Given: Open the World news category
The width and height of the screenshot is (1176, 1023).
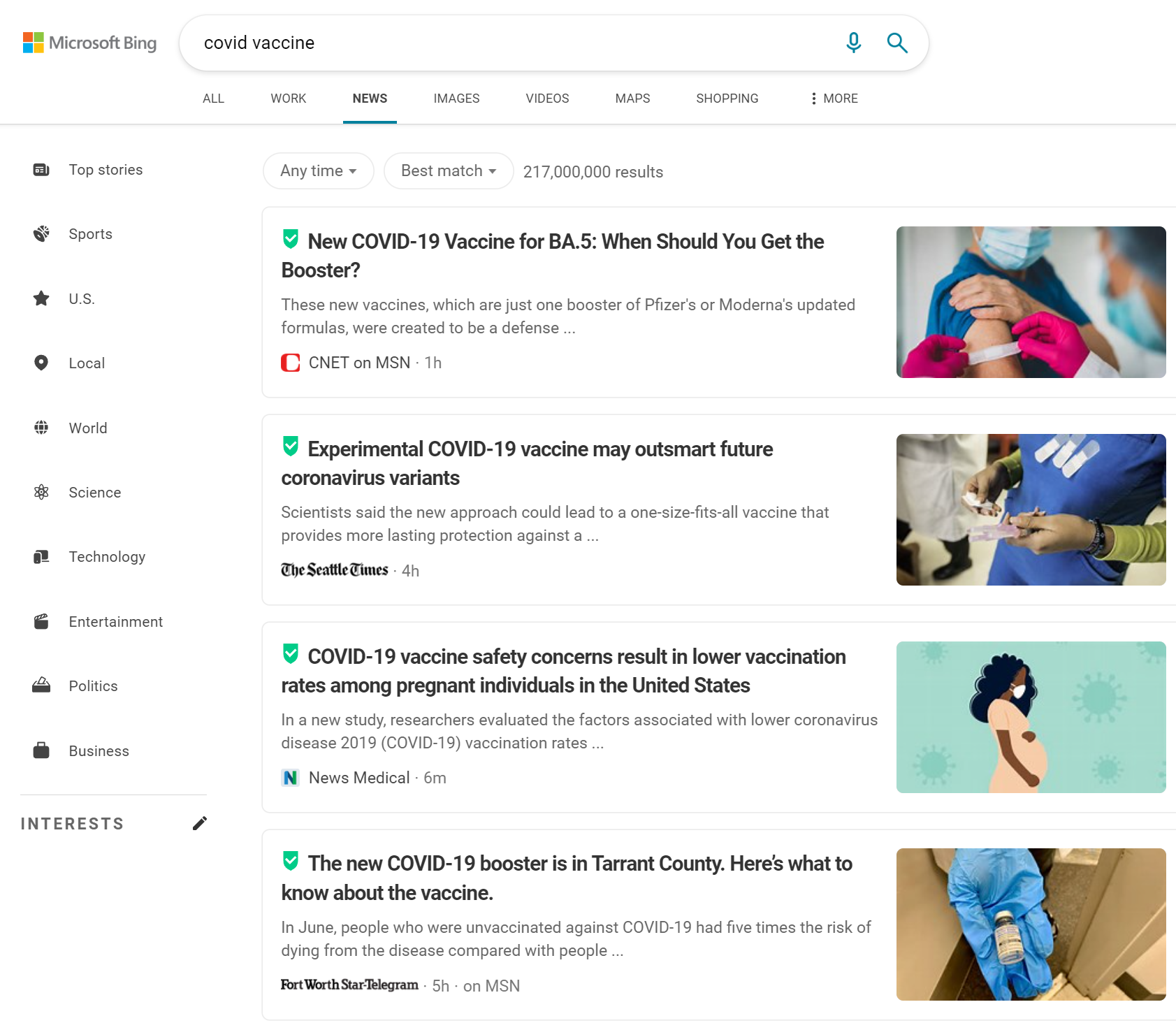Looking at the screenshot, I should click(88, 428).
